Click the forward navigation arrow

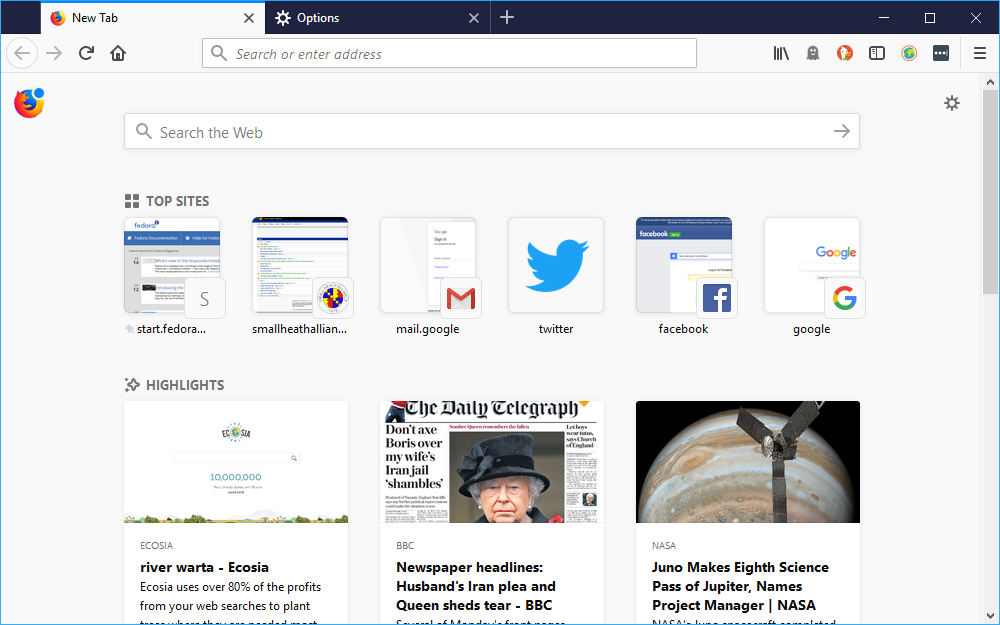pyautogui.click(x=54, y=54)
